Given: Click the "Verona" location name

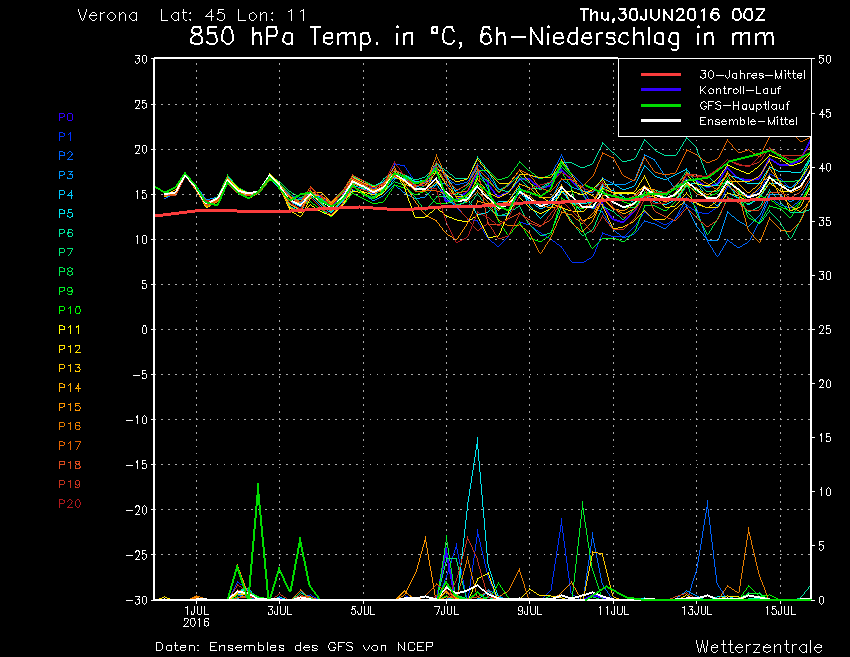Looking at the screenshot, I should coord(108,15).
